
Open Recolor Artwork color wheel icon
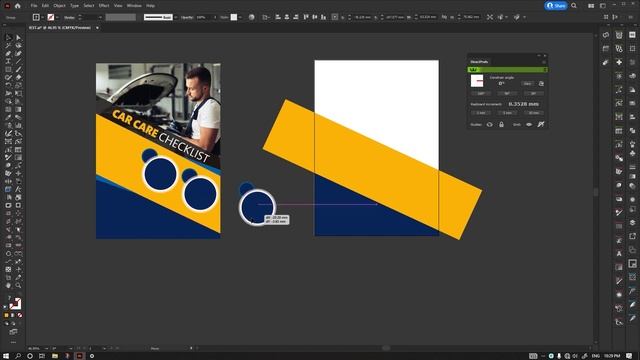[251, 17]
